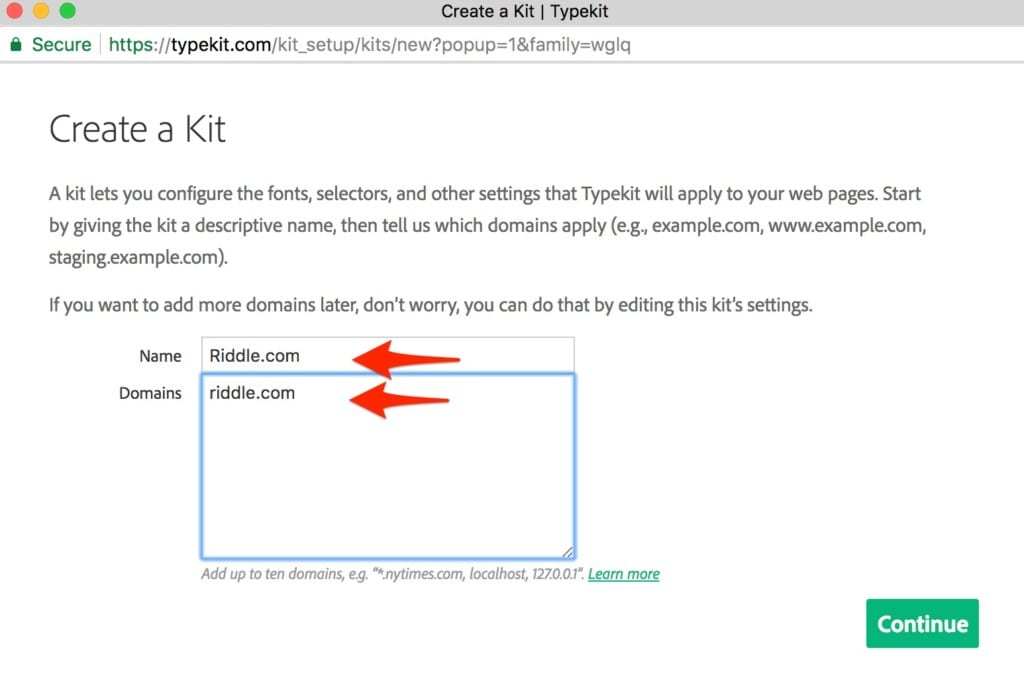
Task: Click the green maximize window button
Action: (x=67, y=10)
